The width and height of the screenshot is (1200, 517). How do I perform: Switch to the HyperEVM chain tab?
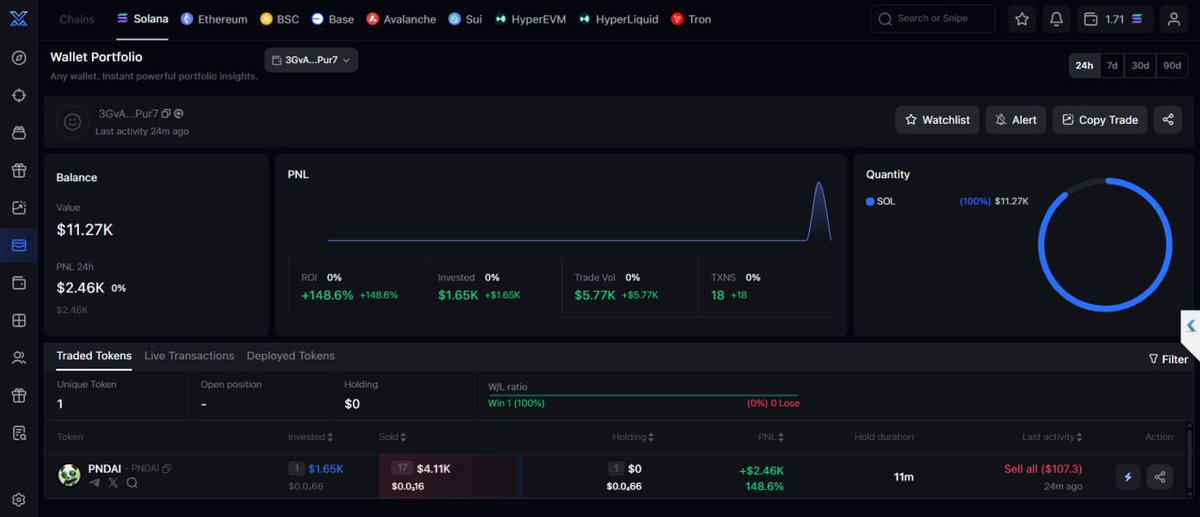[530, 19]
